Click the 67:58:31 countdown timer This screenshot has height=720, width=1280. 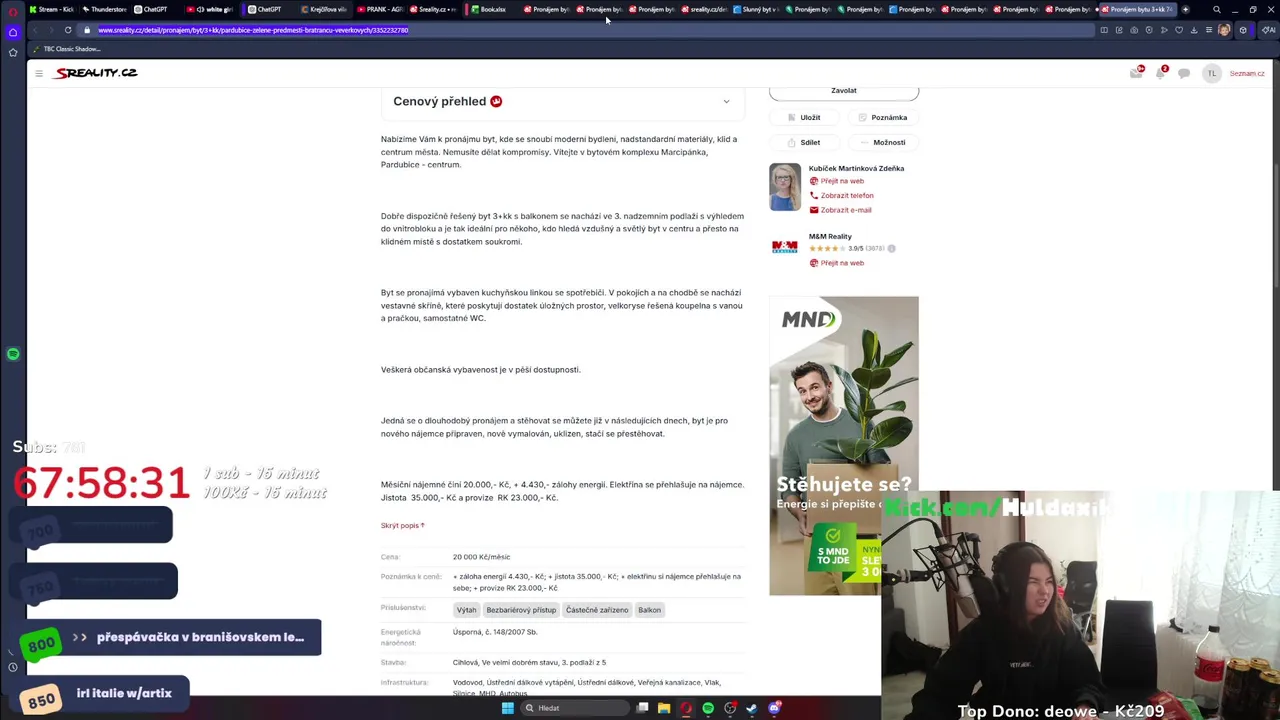[x=101, y=483]
